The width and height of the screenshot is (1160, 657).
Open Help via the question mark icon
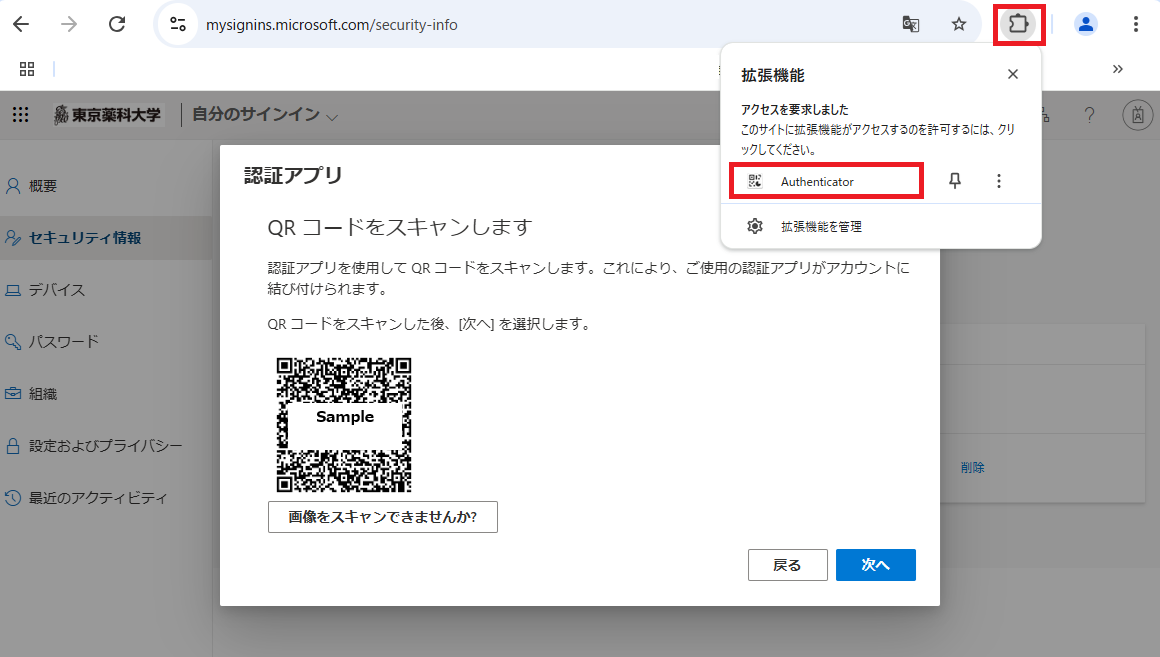tap(1089, 115)
